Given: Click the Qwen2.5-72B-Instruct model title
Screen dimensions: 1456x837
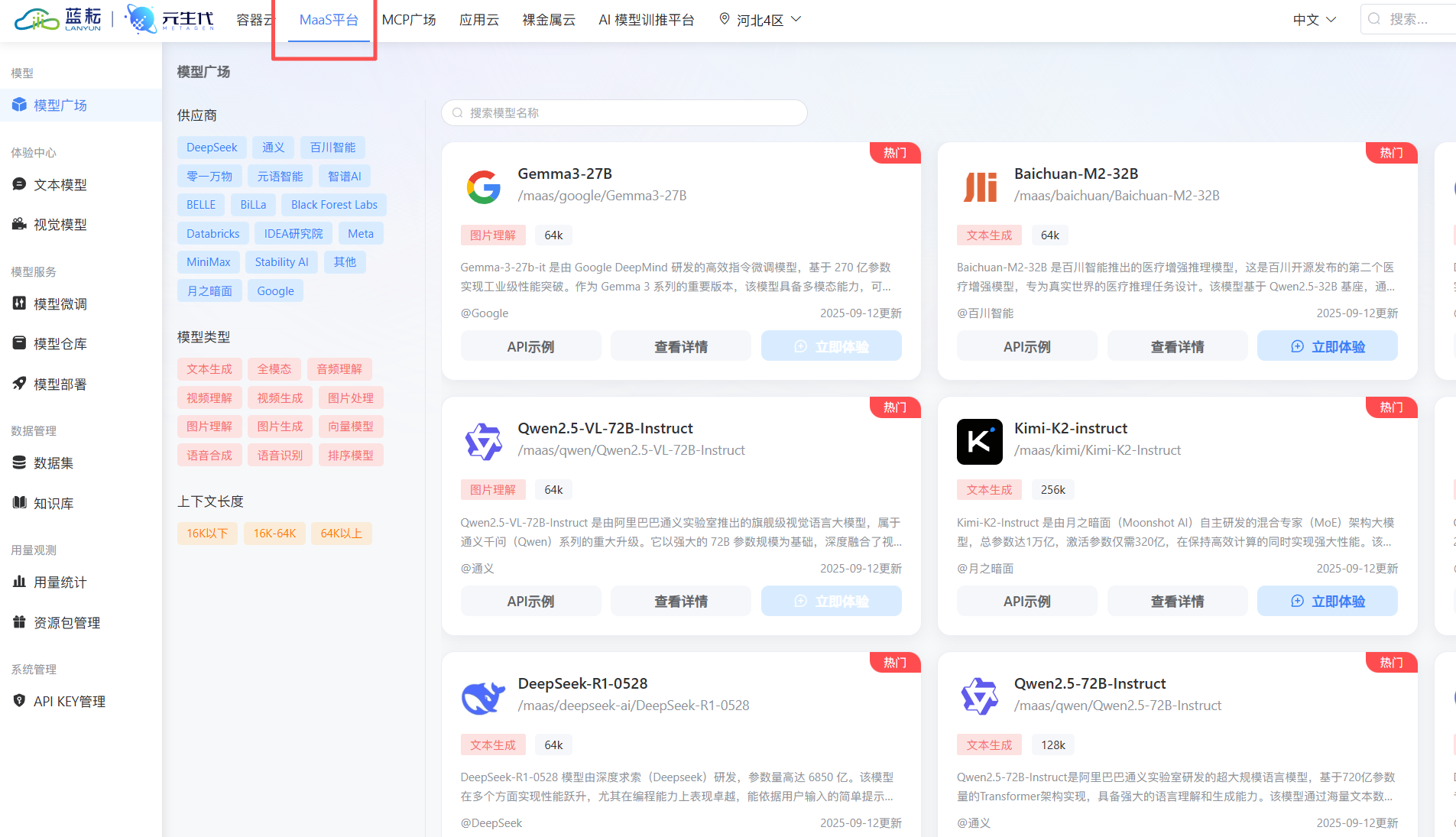Looking at the screenshot, I should pyautogui.click(x=1090, y=683).
